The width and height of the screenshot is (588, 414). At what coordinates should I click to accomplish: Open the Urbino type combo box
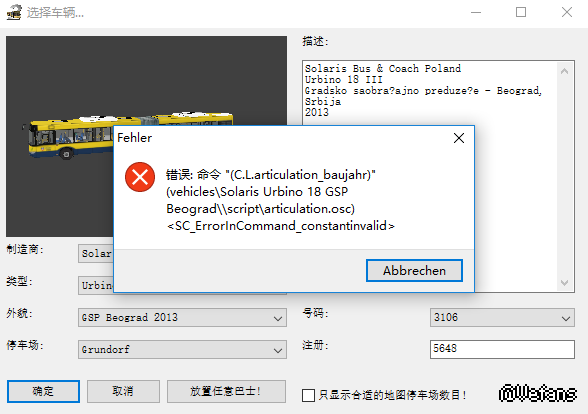(x=96, y=286)
